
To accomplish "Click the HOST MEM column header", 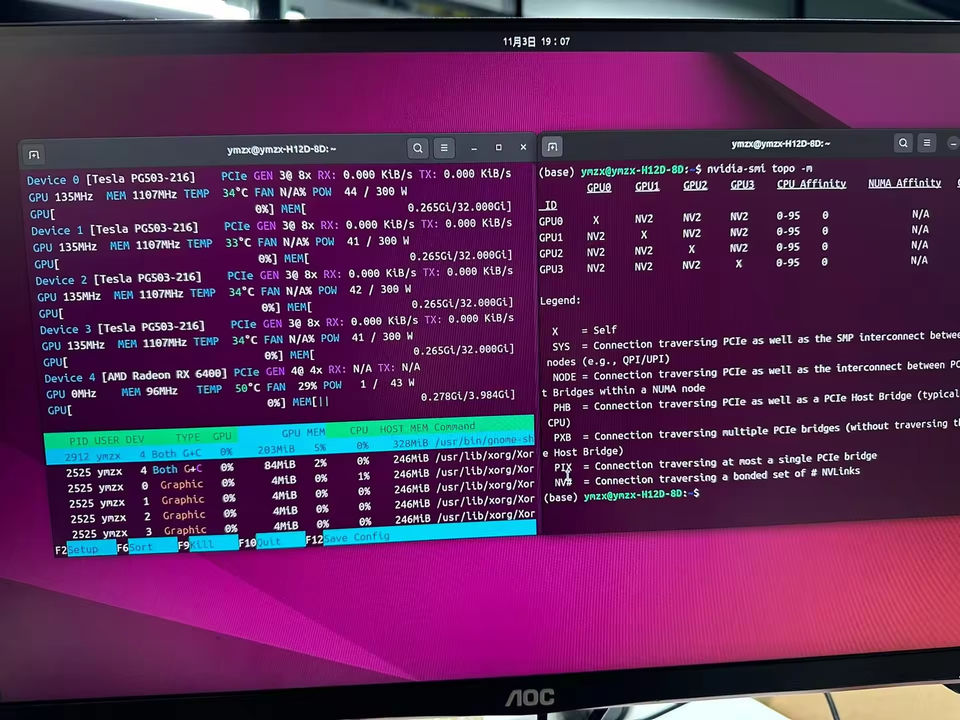I will point(404,429).
